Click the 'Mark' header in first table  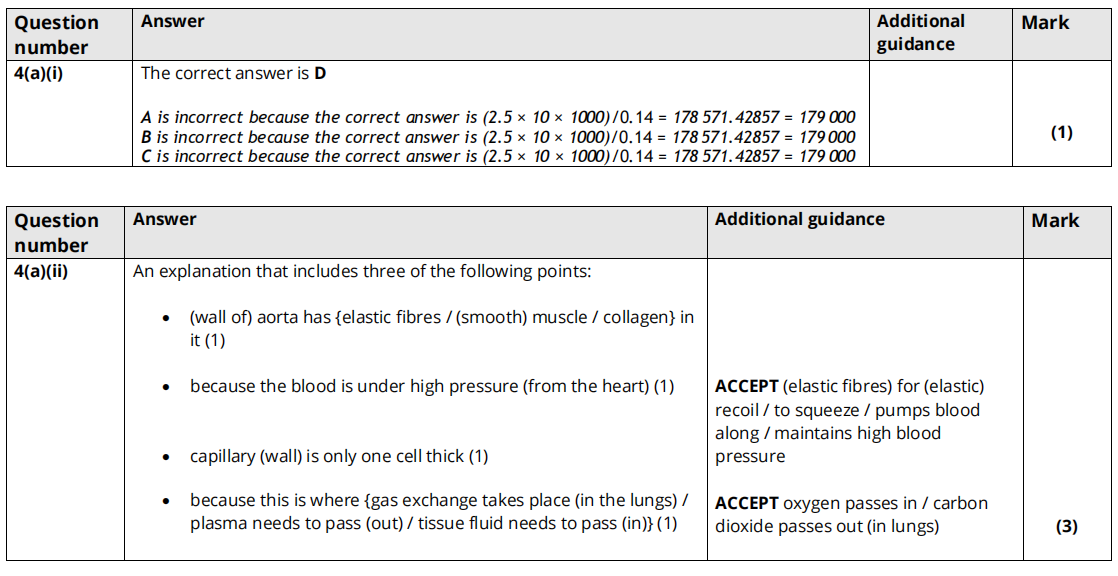(1045, 23)
